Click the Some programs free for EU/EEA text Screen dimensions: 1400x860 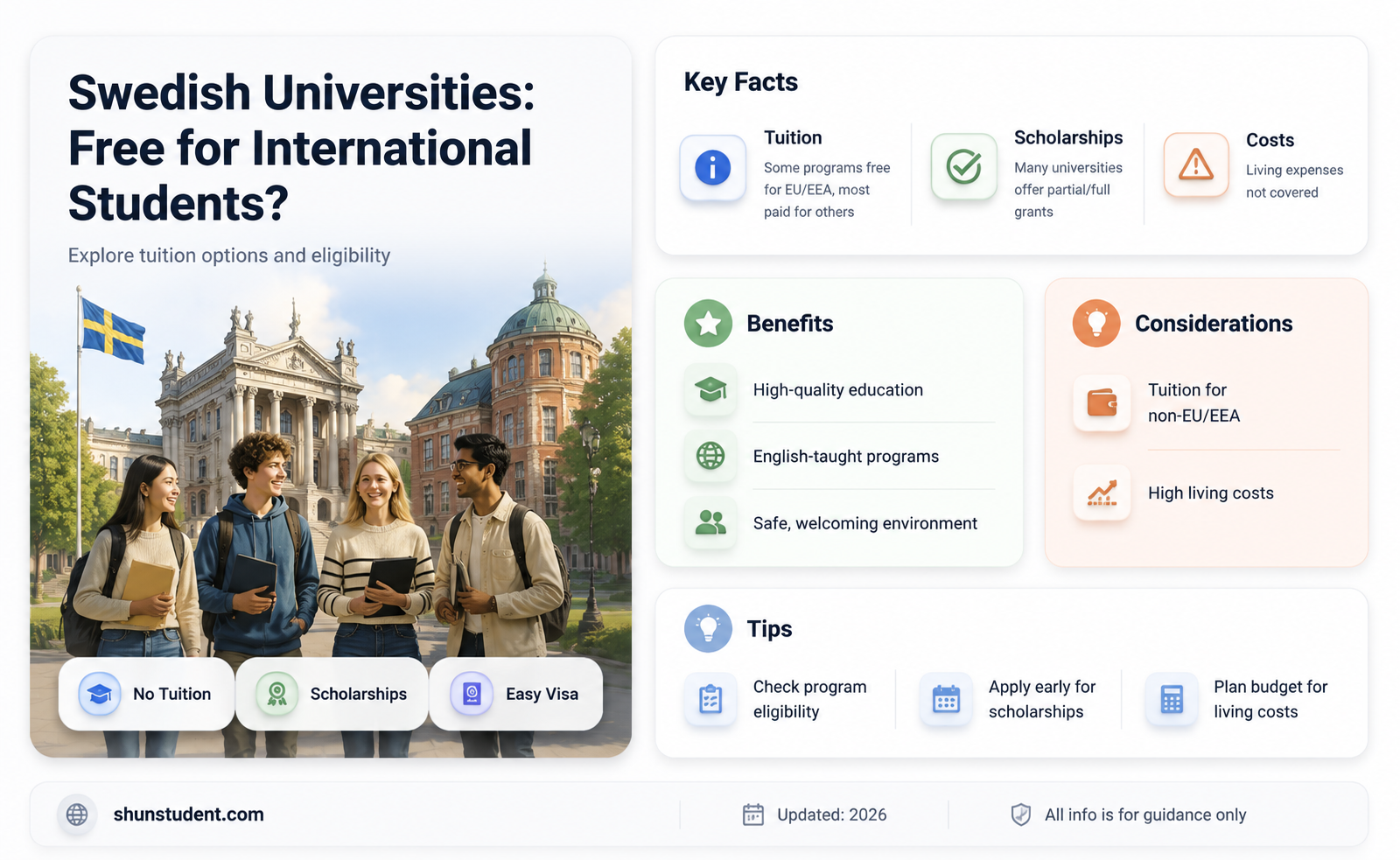[x=827, y=190]
